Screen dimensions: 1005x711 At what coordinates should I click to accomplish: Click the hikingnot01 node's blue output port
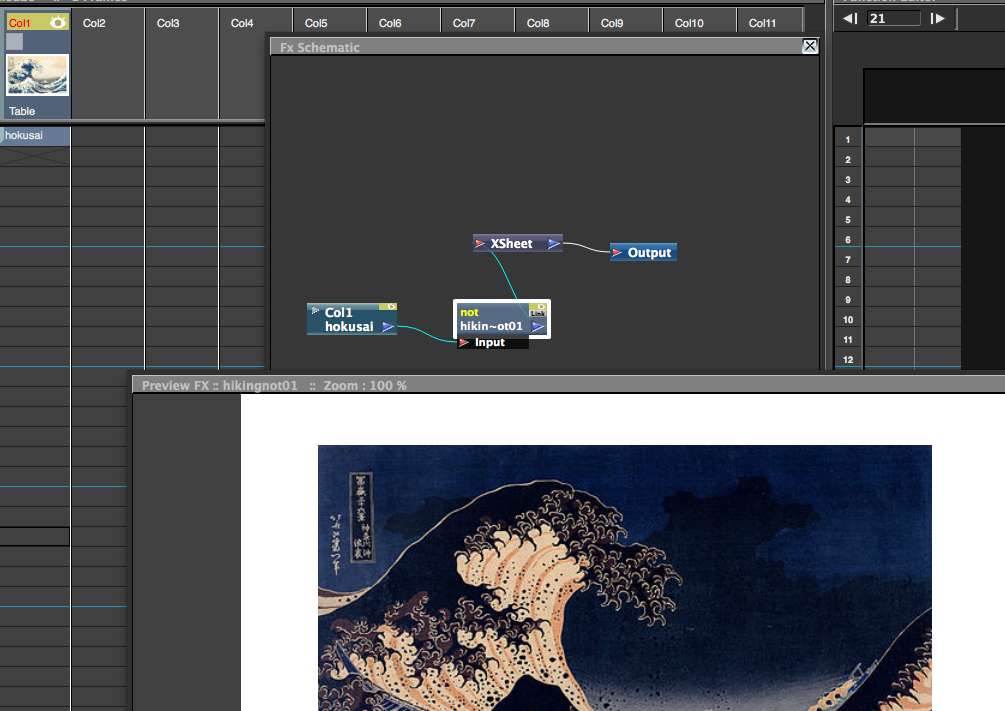pyautogui.click(x=538, y=326)
